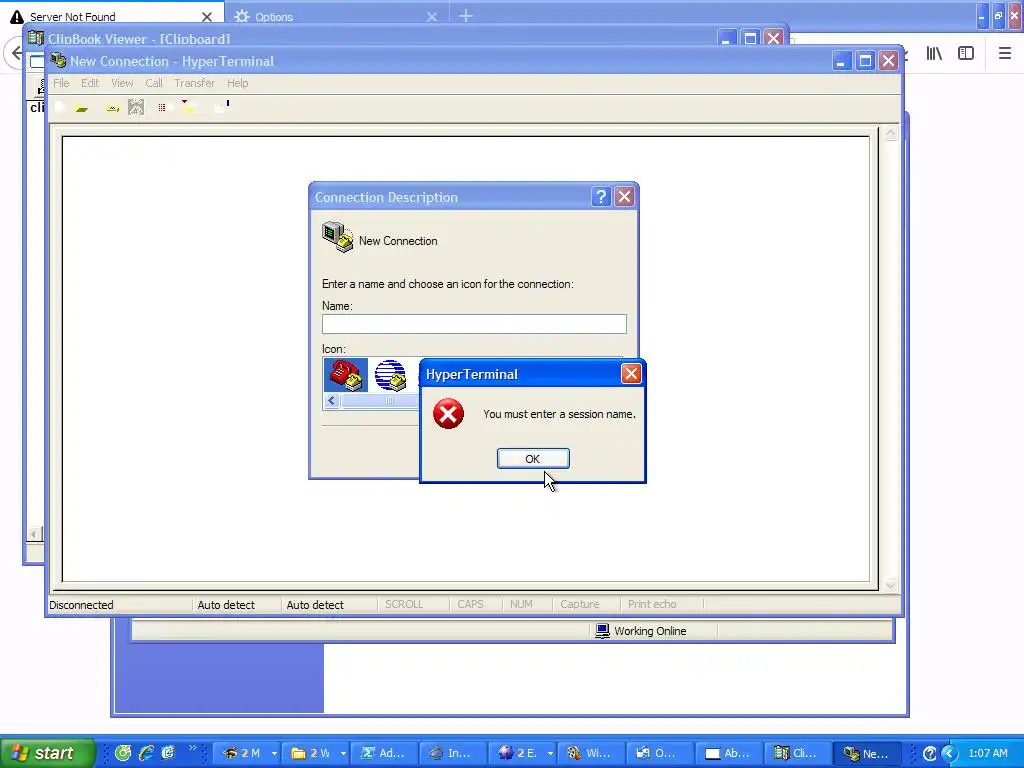Image resolution: width=1024 pixels, height=768 pixels.
Task: Switch to the In... taskbar button
Action: tap(453, 754)
